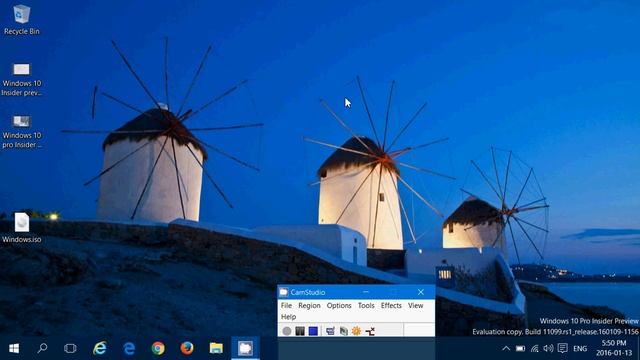Toggle CamStudio screen annotations icon
This screenshot has width=640, height=360.
[330, 331]
